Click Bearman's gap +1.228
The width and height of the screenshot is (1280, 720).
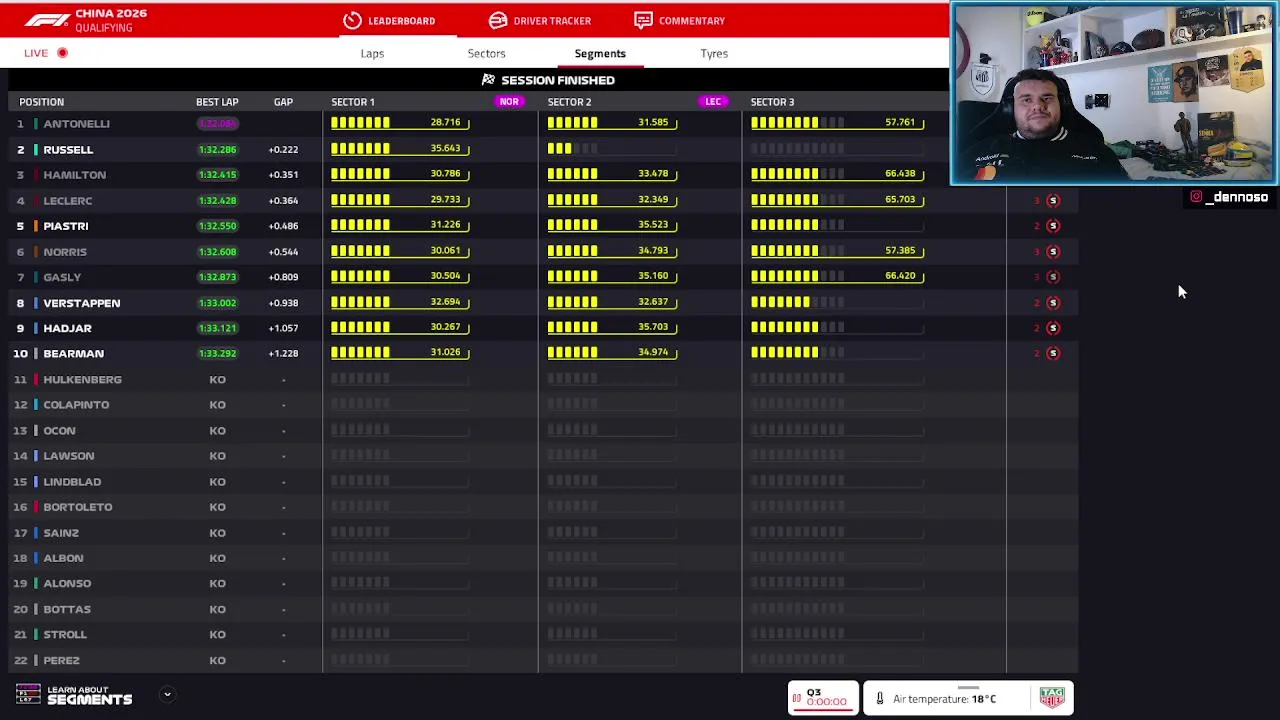[x=283, y=353]
